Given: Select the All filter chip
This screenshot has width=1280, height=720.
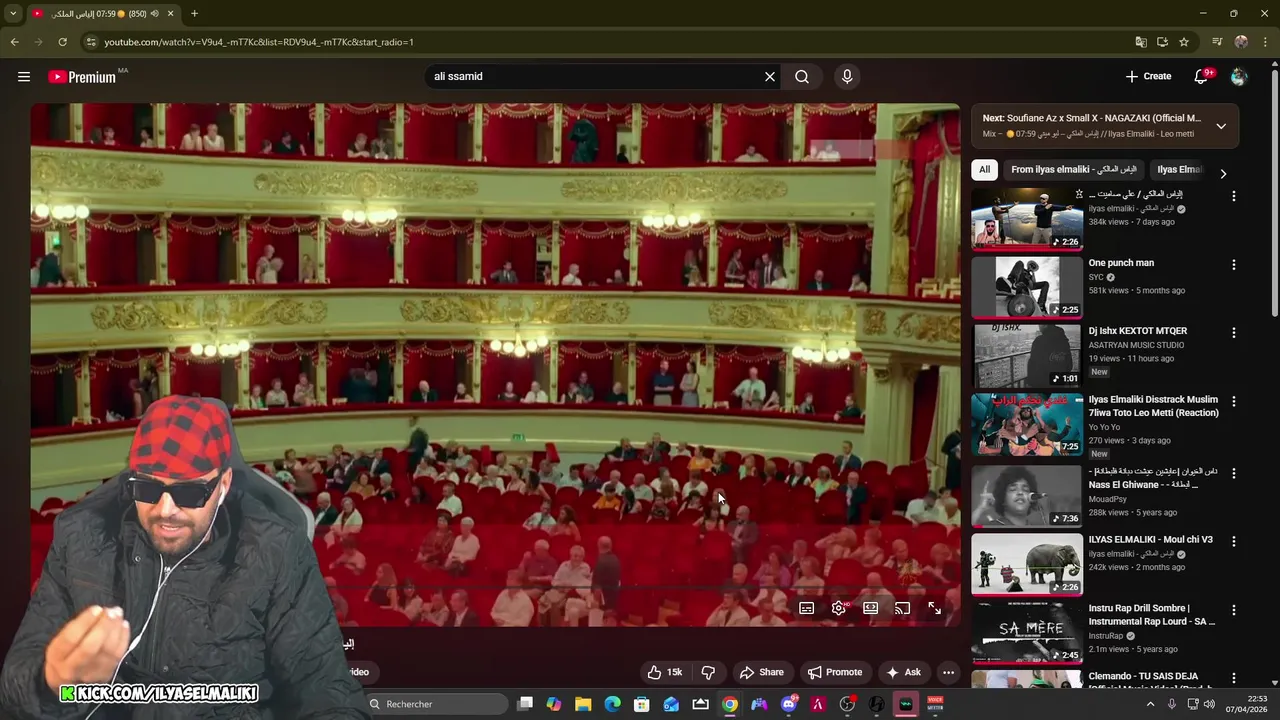Looking at the screenshot, I should point(984,170).
